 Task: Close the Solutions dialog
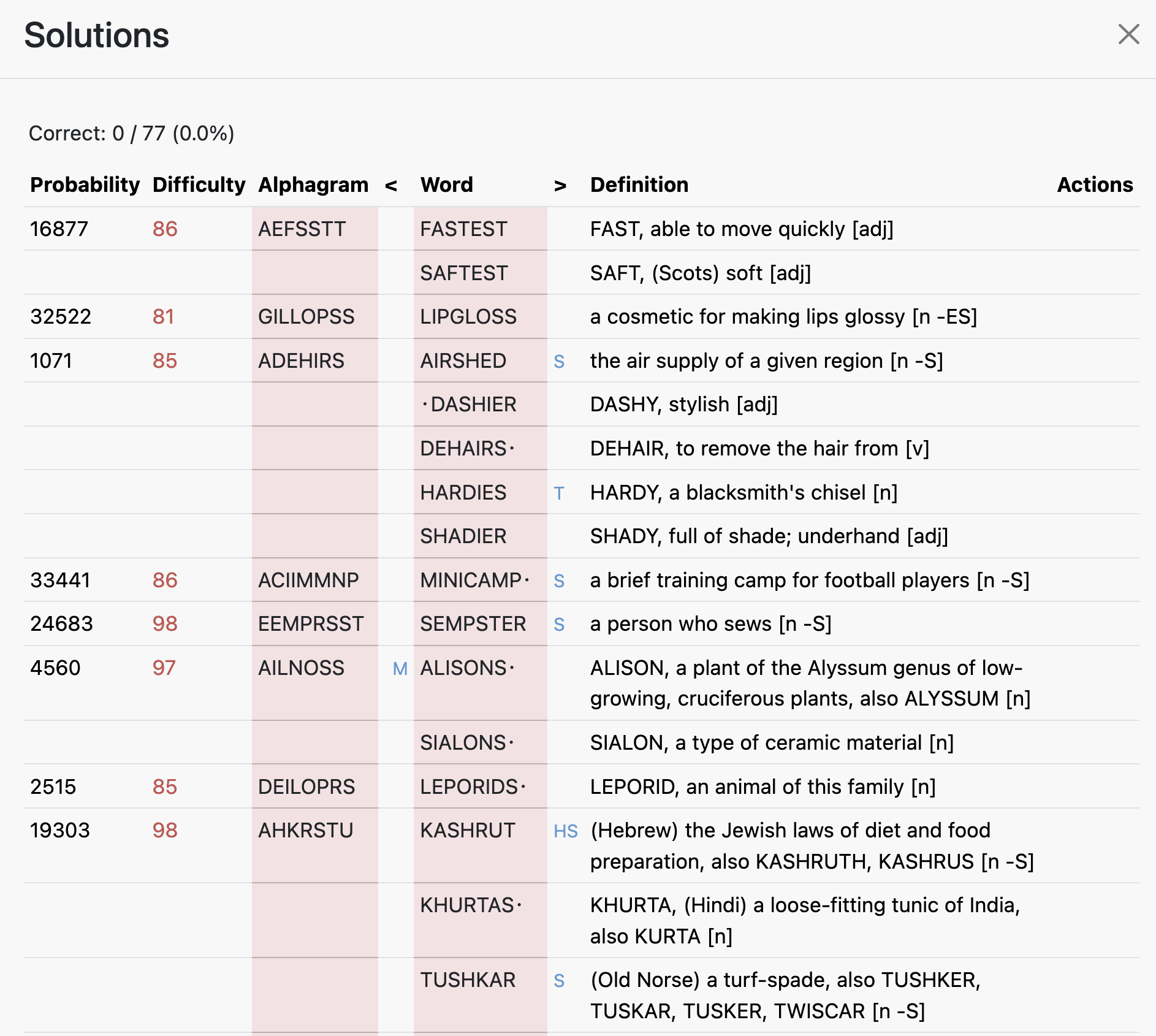(1128, 34)
